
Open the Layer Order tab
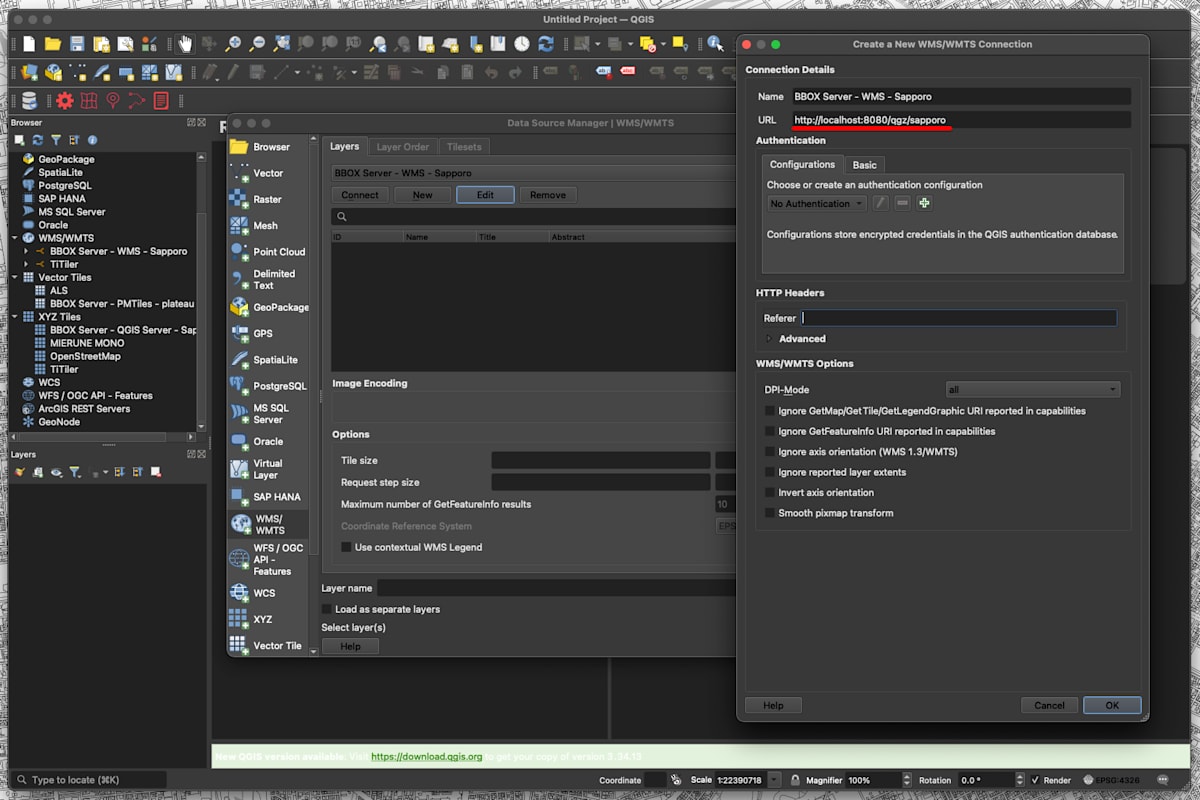[x=402, y=147]
